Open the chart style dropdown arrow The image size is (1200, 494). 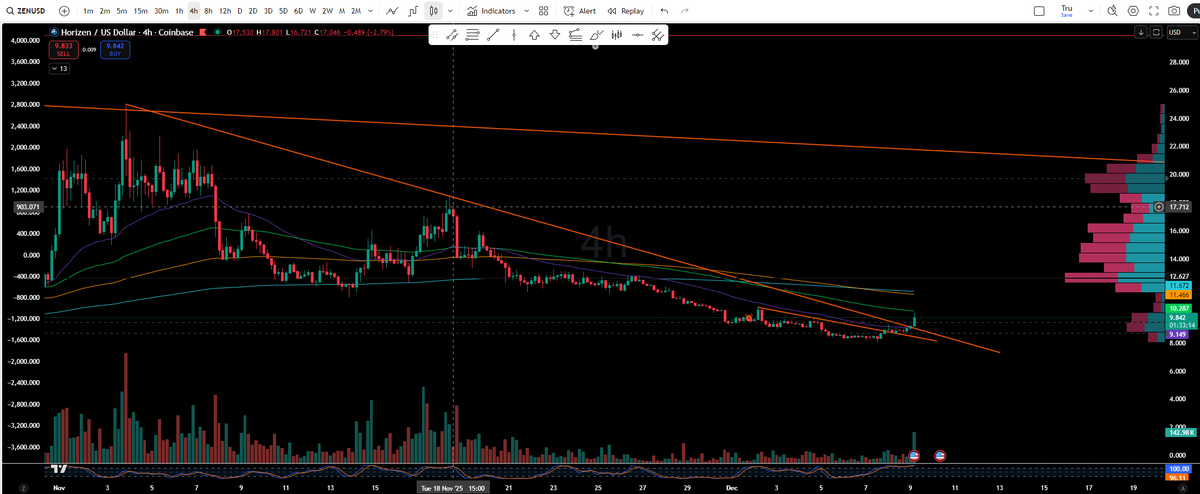click(449, 11)
